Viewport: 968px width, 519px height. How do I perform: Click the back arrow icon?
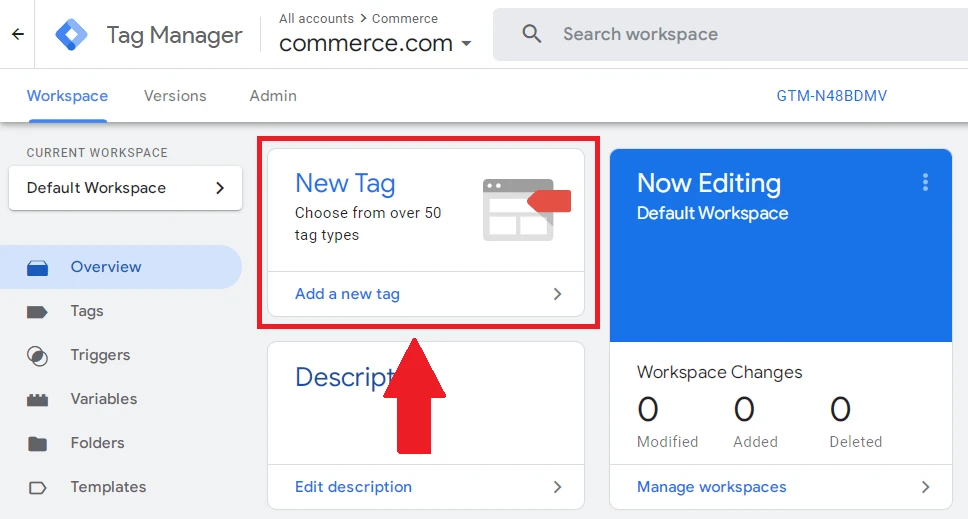point(17,34)
